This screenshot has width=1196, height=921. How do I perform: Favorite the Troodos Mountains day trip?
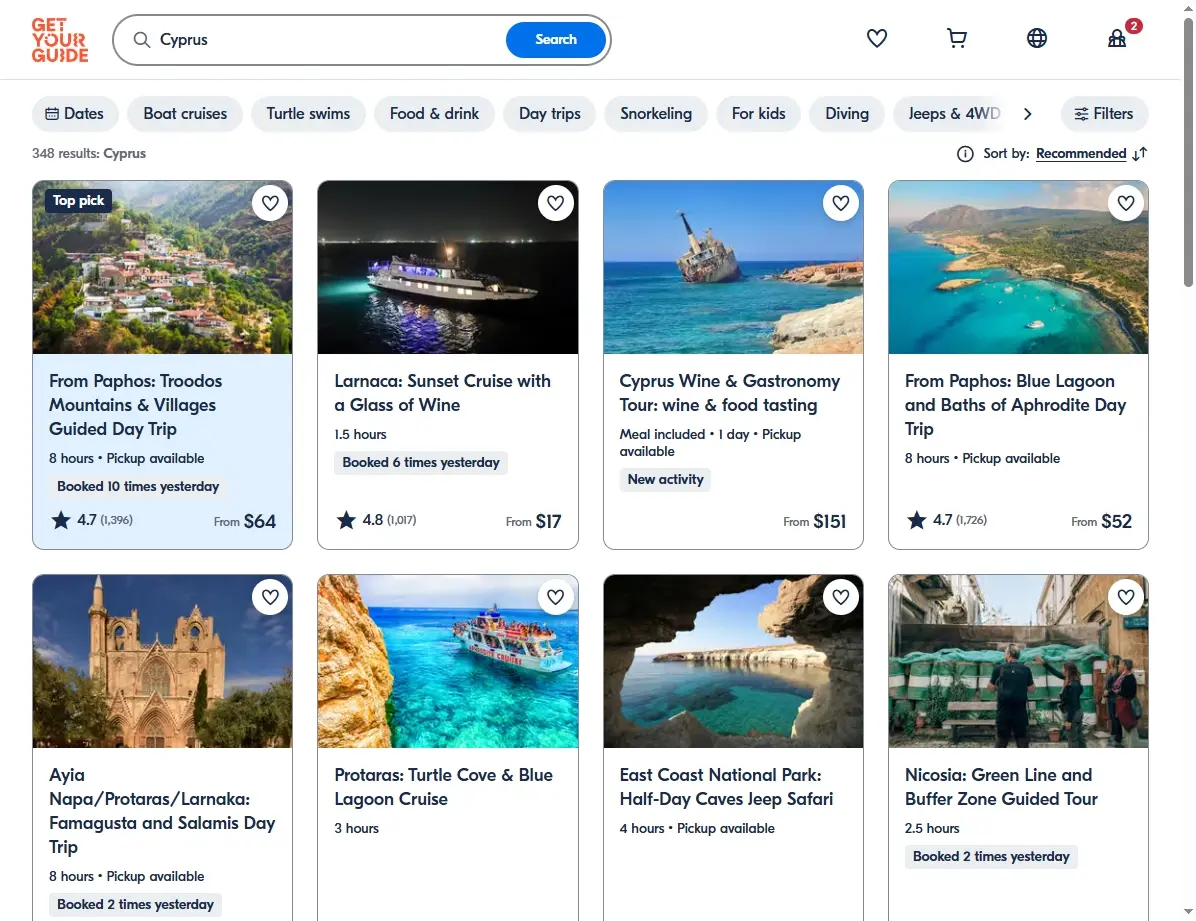(x=270, y=203)
